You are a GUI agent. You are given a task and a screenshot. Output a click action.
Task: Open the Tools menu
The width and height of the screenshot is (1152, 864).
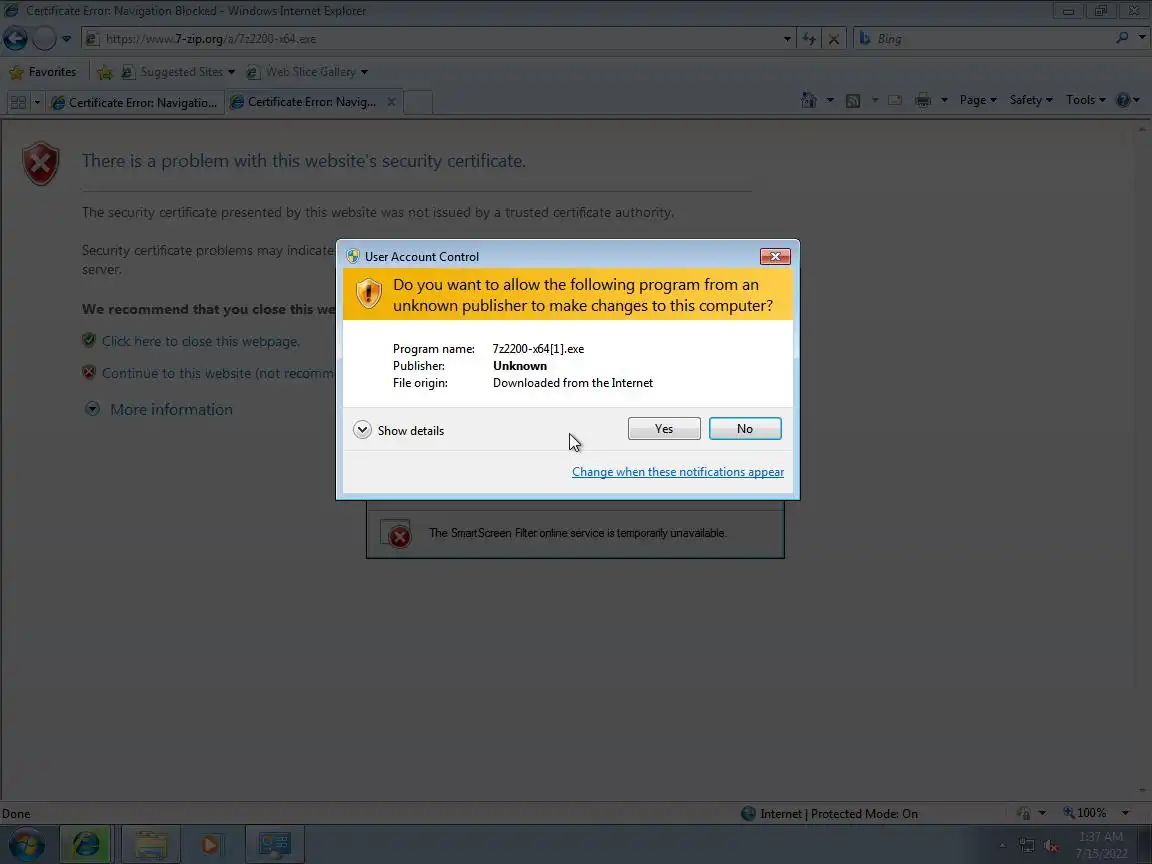click(1085, 100)
